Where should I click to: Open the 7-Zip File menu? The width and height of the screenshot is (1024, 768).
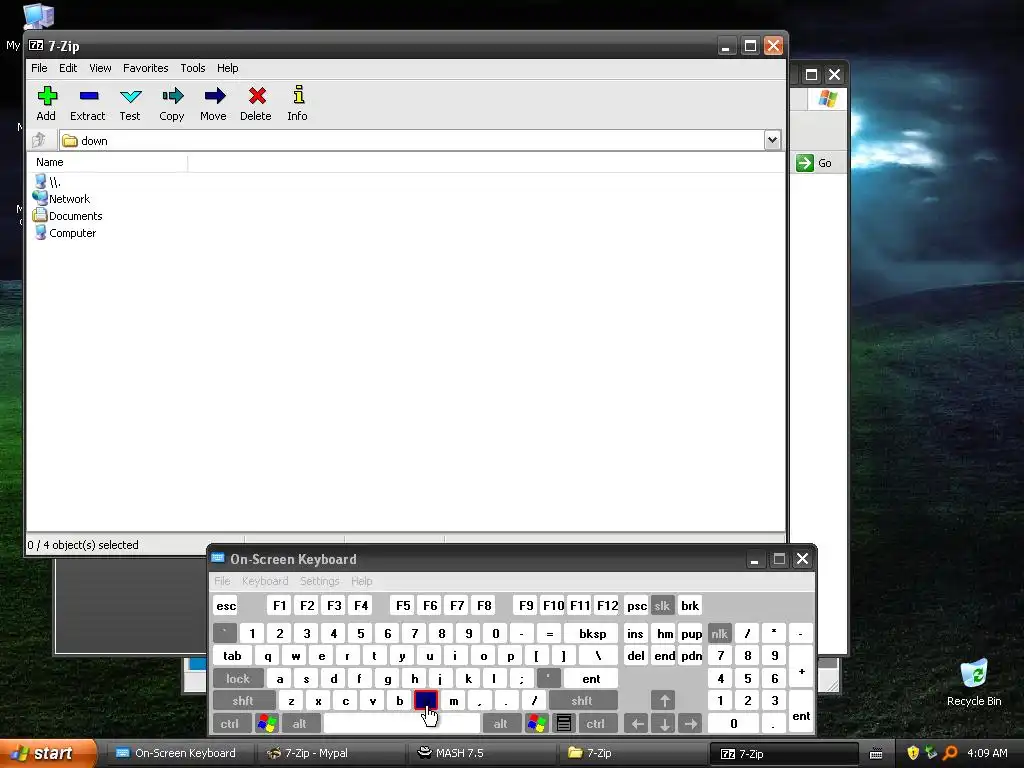pos(39,68)
